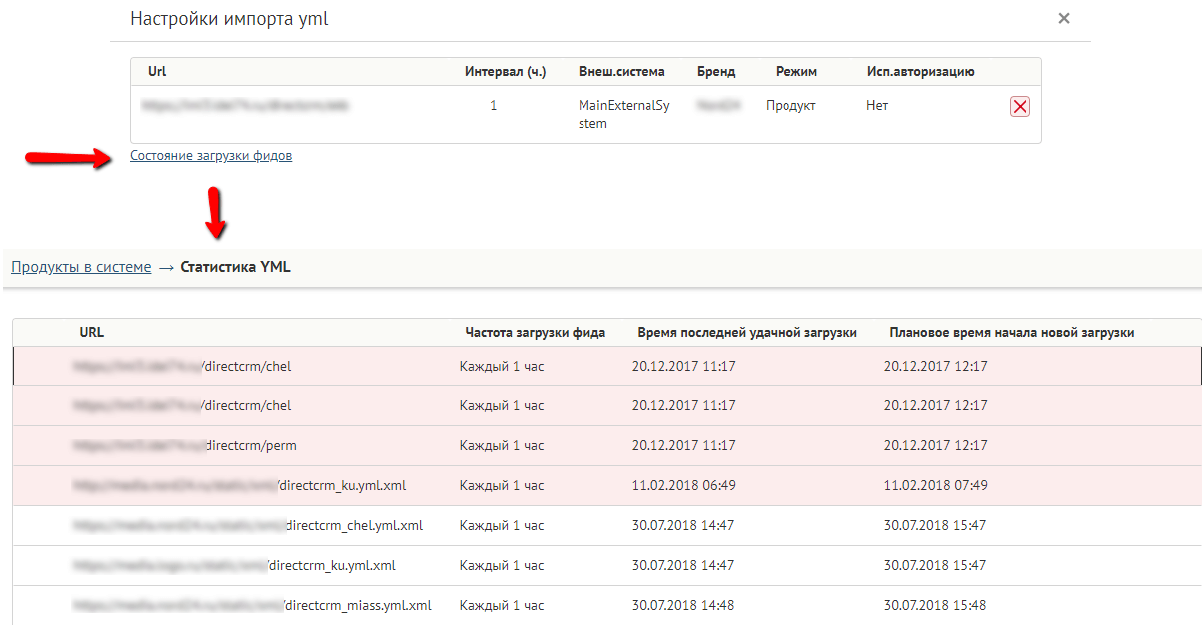
Task: Click the Статистика YML breadcrumb title
Action: tap(236, 267)
